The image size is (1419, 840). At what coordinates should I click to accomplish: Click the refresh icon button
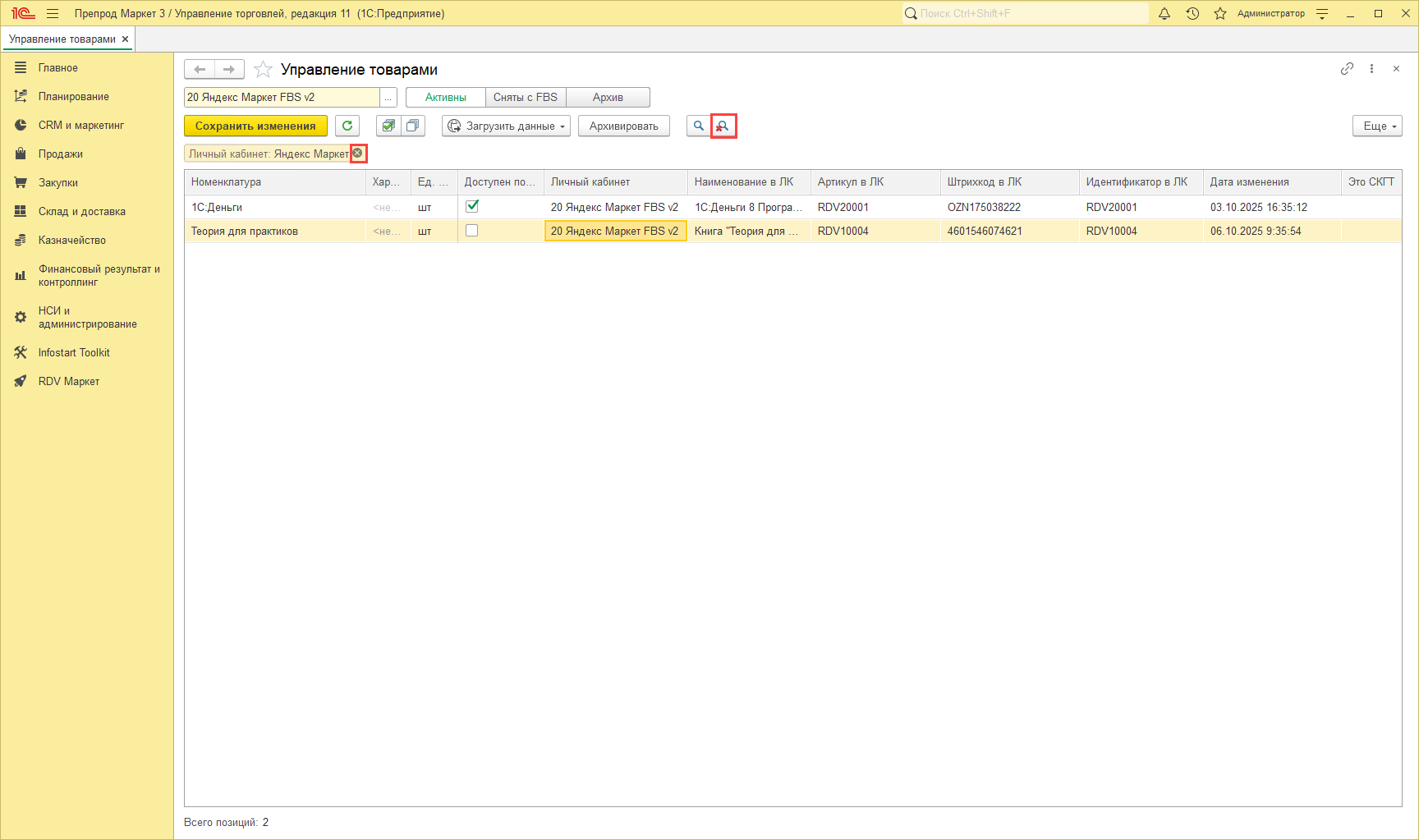coord(347,126)
